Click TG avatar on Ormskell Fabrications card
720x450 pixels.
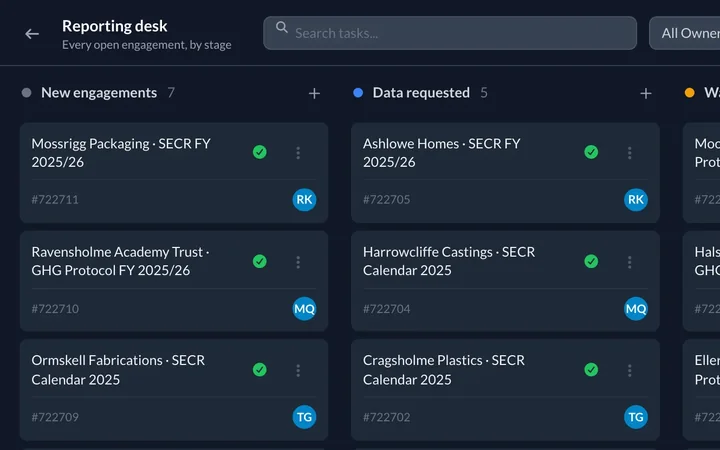coord(304,417)
